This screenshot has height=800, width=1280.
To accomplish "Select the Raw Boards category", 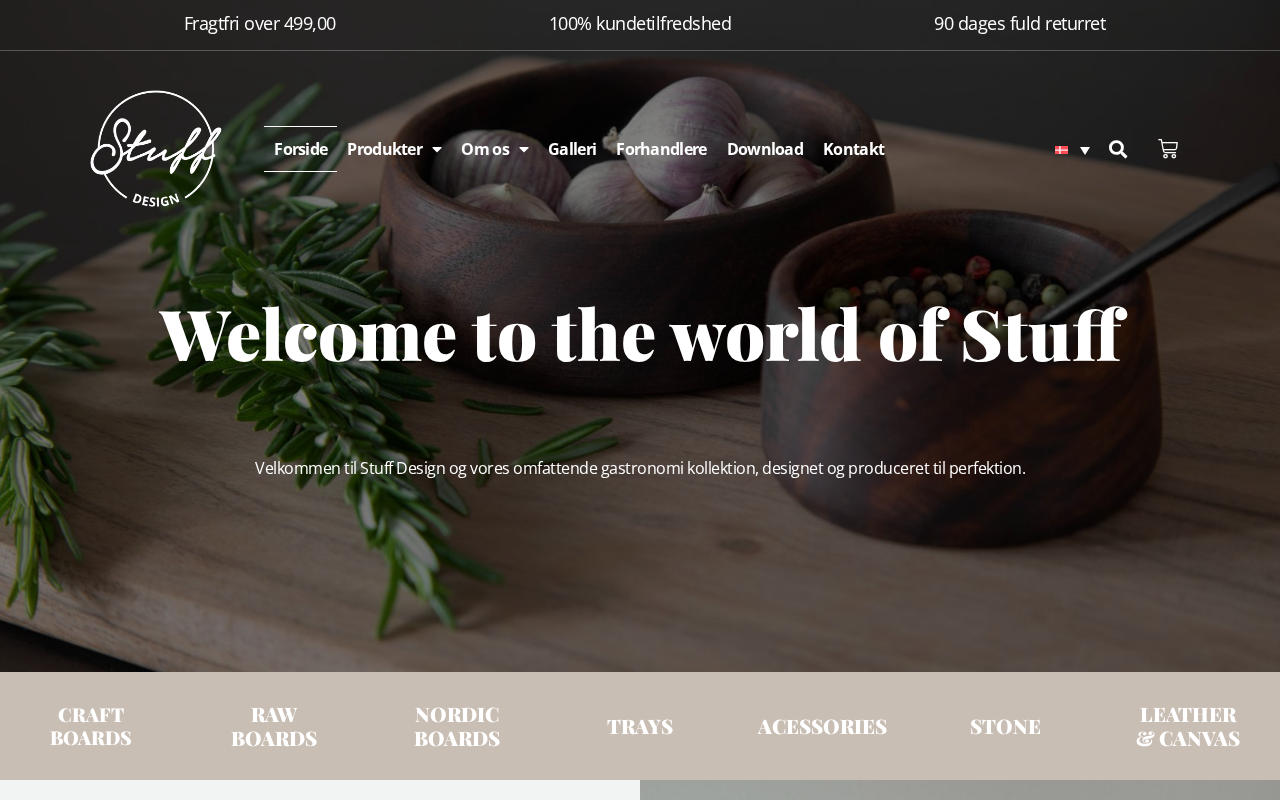I will (x=274, y=726).
